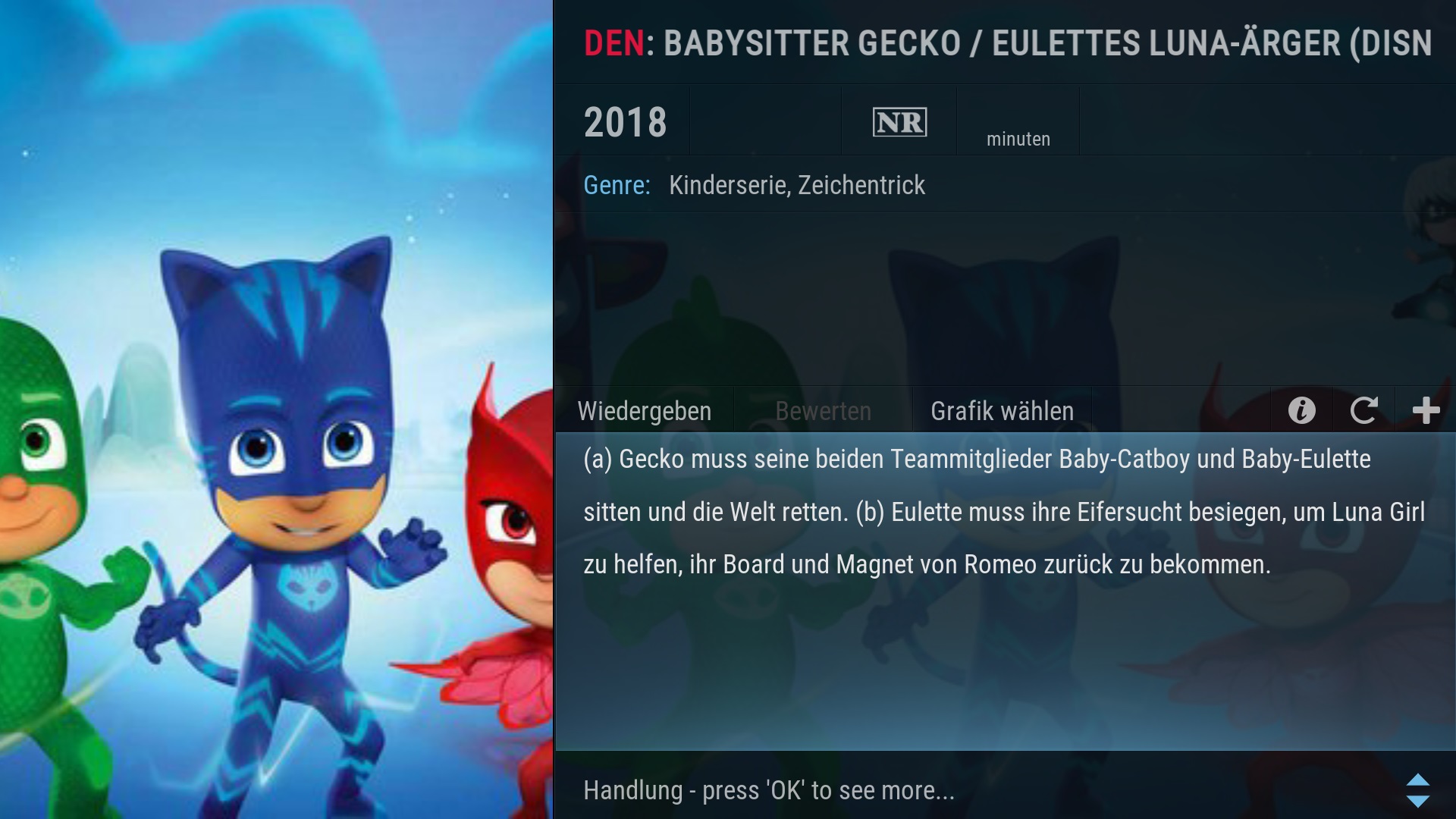Click the NR rating badge
This screenshot has height=819, width=1456.
[899, 122]
